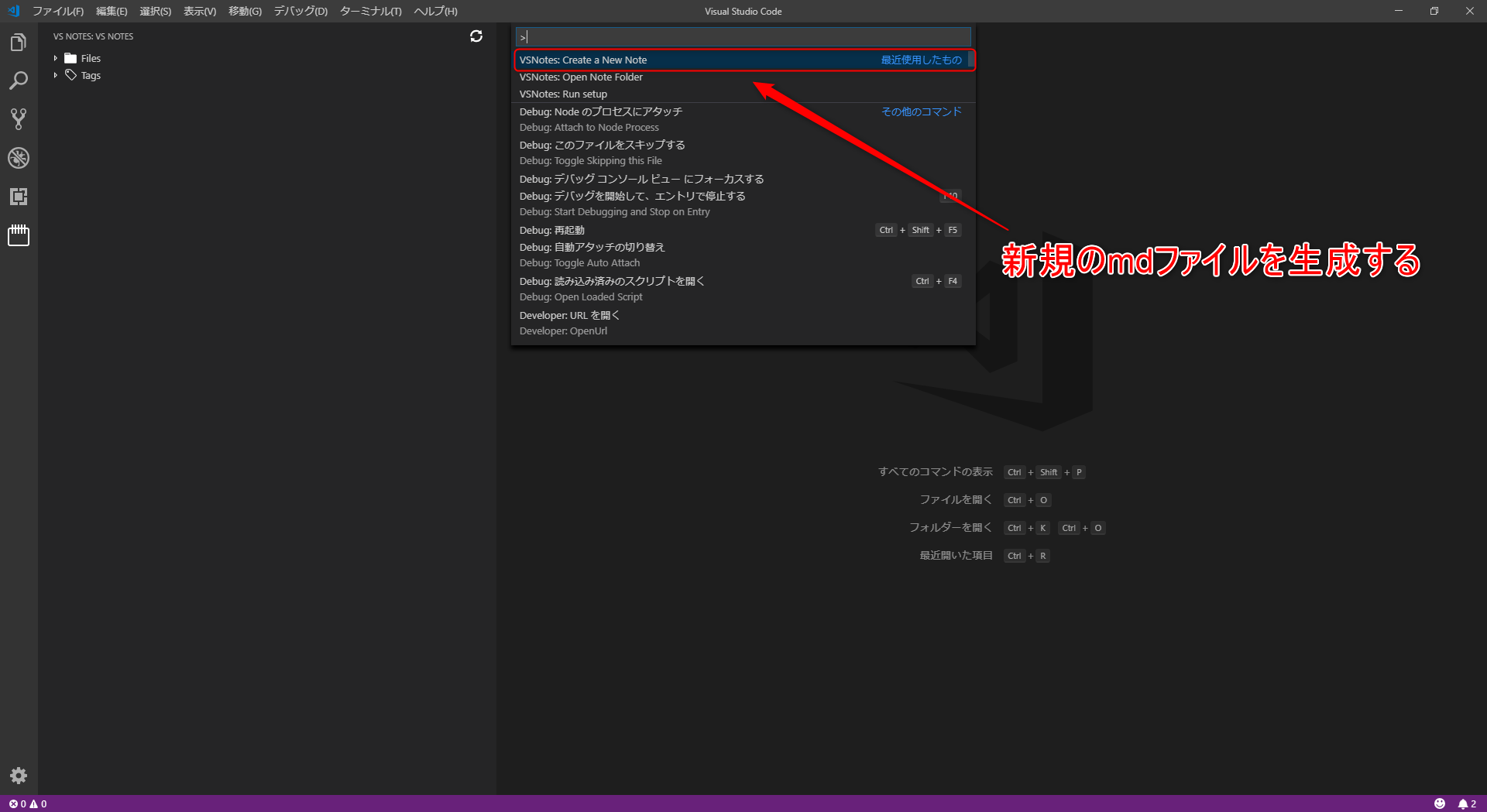Viewport: 1487px width, 812px height.
Task: Select Debug: 再起動 command
Action: tap(743, 230)
